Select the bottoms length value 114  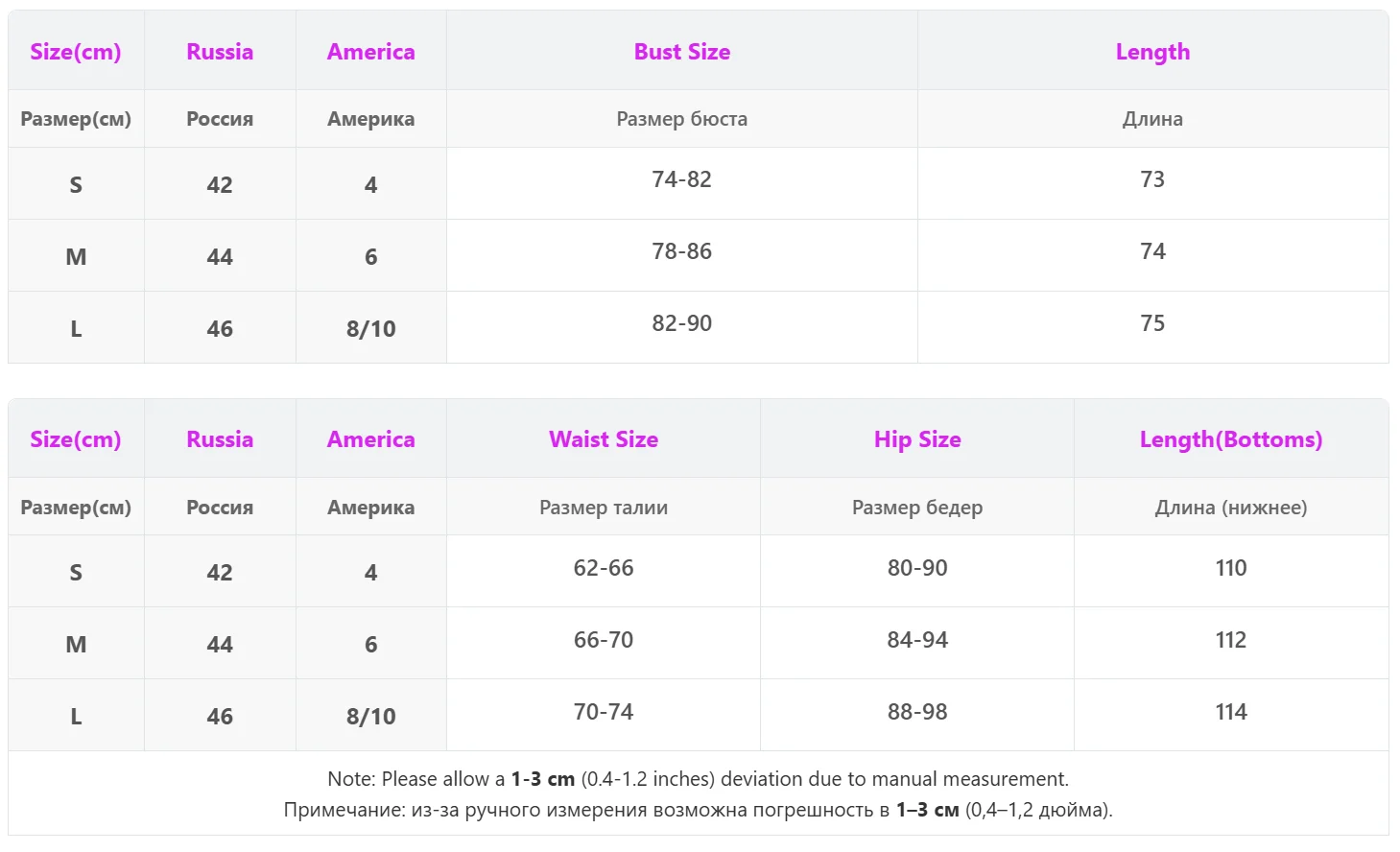pos(1231,712)
